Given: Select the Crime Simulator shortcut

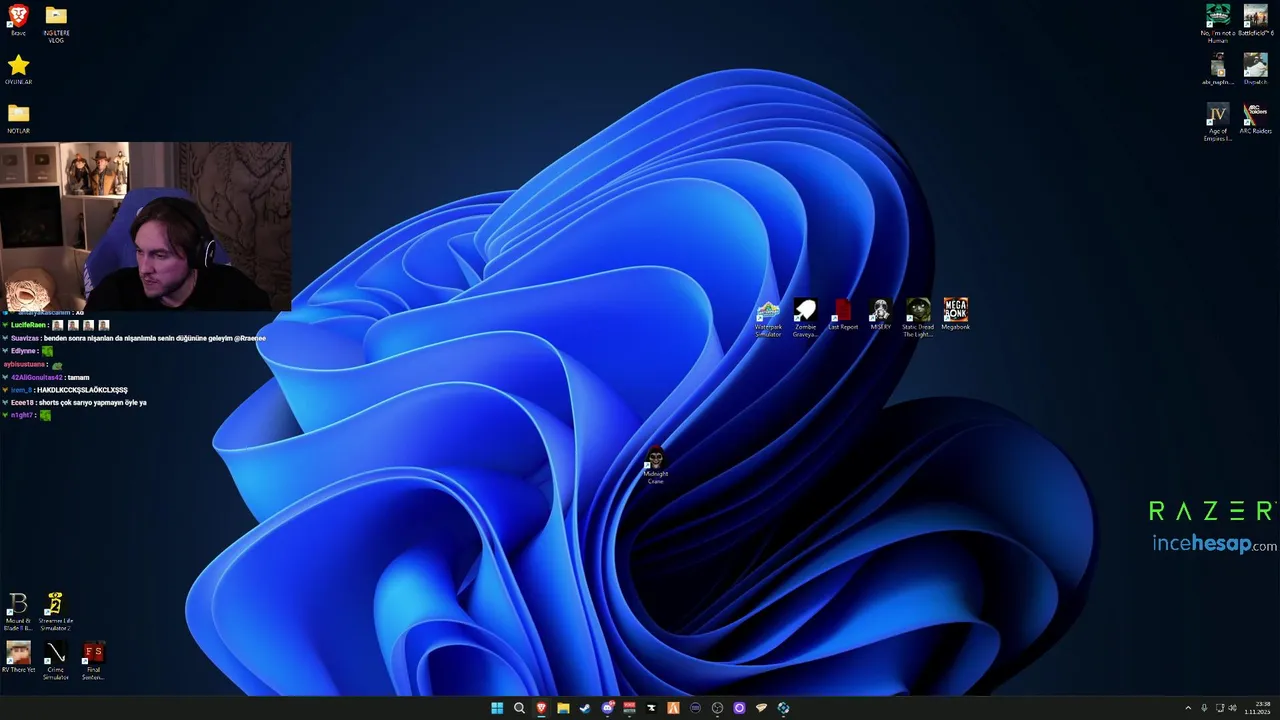Looking at the screenshot, I should 56,661.
